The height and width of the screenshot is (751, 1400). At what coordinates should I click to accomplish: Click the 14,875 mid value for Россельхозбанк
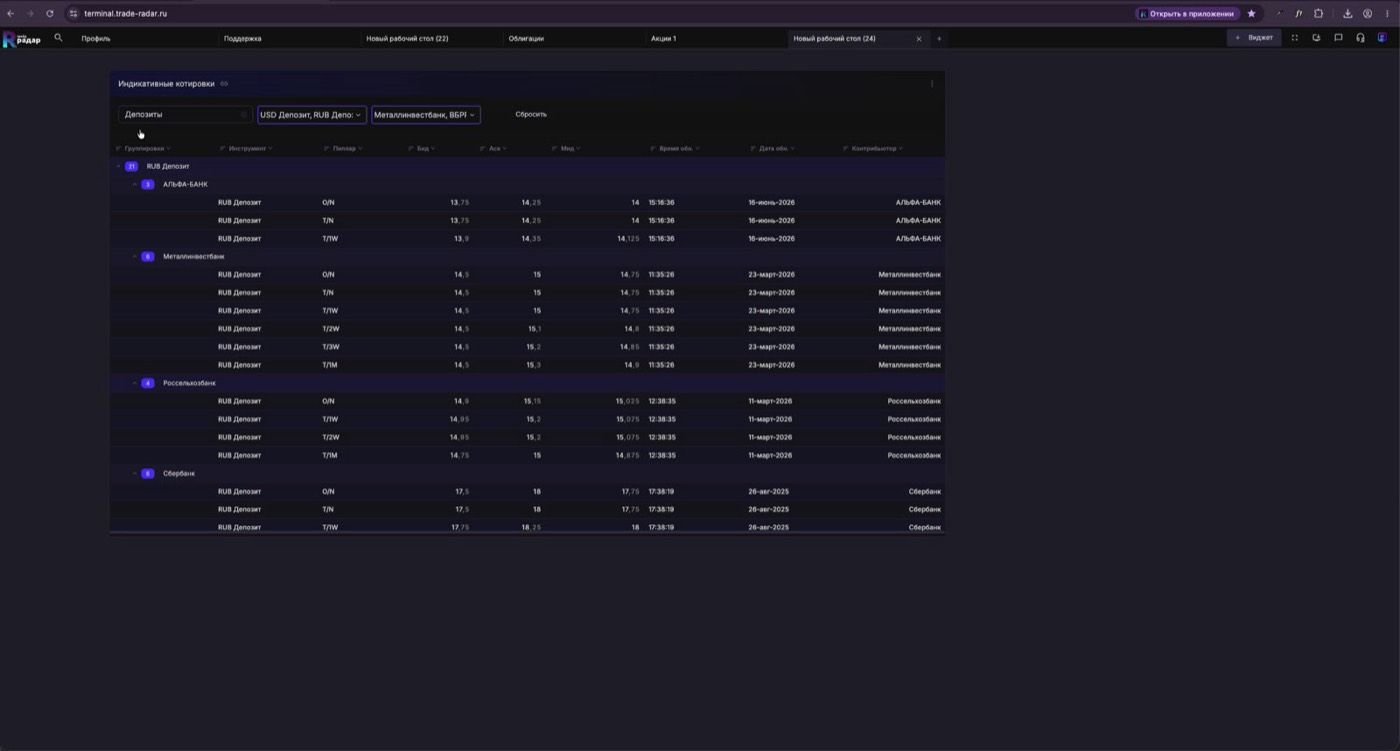627,456
